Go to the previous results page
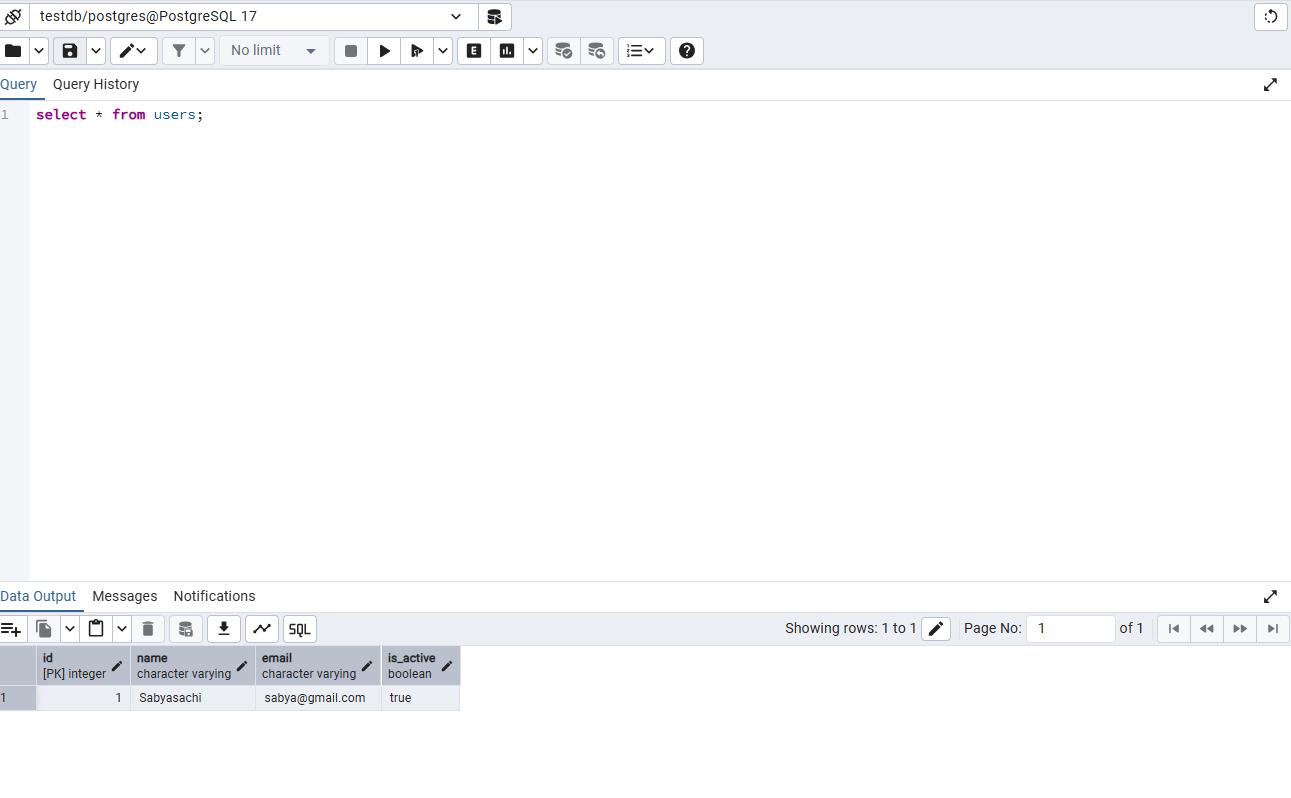Image resolution: width=1291 pixels, height=798 pixels. coord(1207,629)
